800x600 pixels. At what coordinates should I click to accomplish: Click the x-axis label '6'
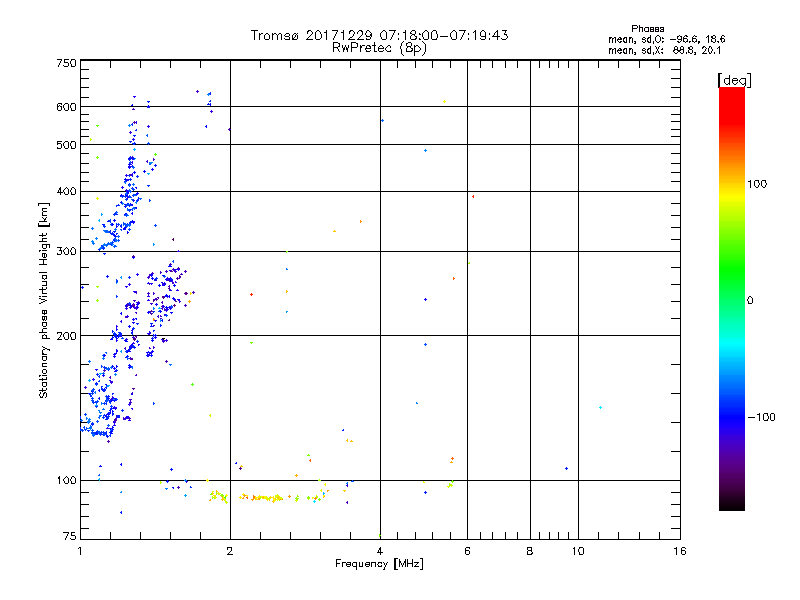(x=467, y=551)
